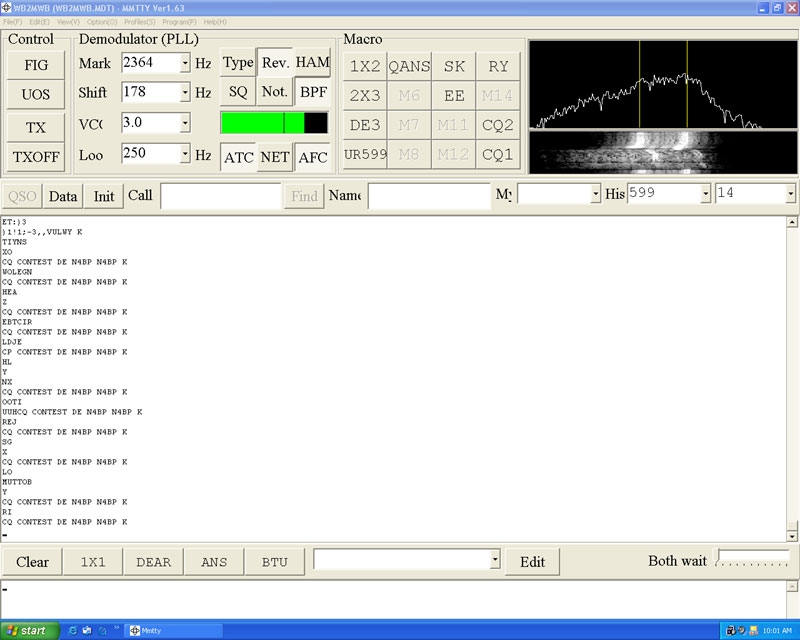Toggle the FIG control button
Screen dimensions: 800x640
[36, 65]
